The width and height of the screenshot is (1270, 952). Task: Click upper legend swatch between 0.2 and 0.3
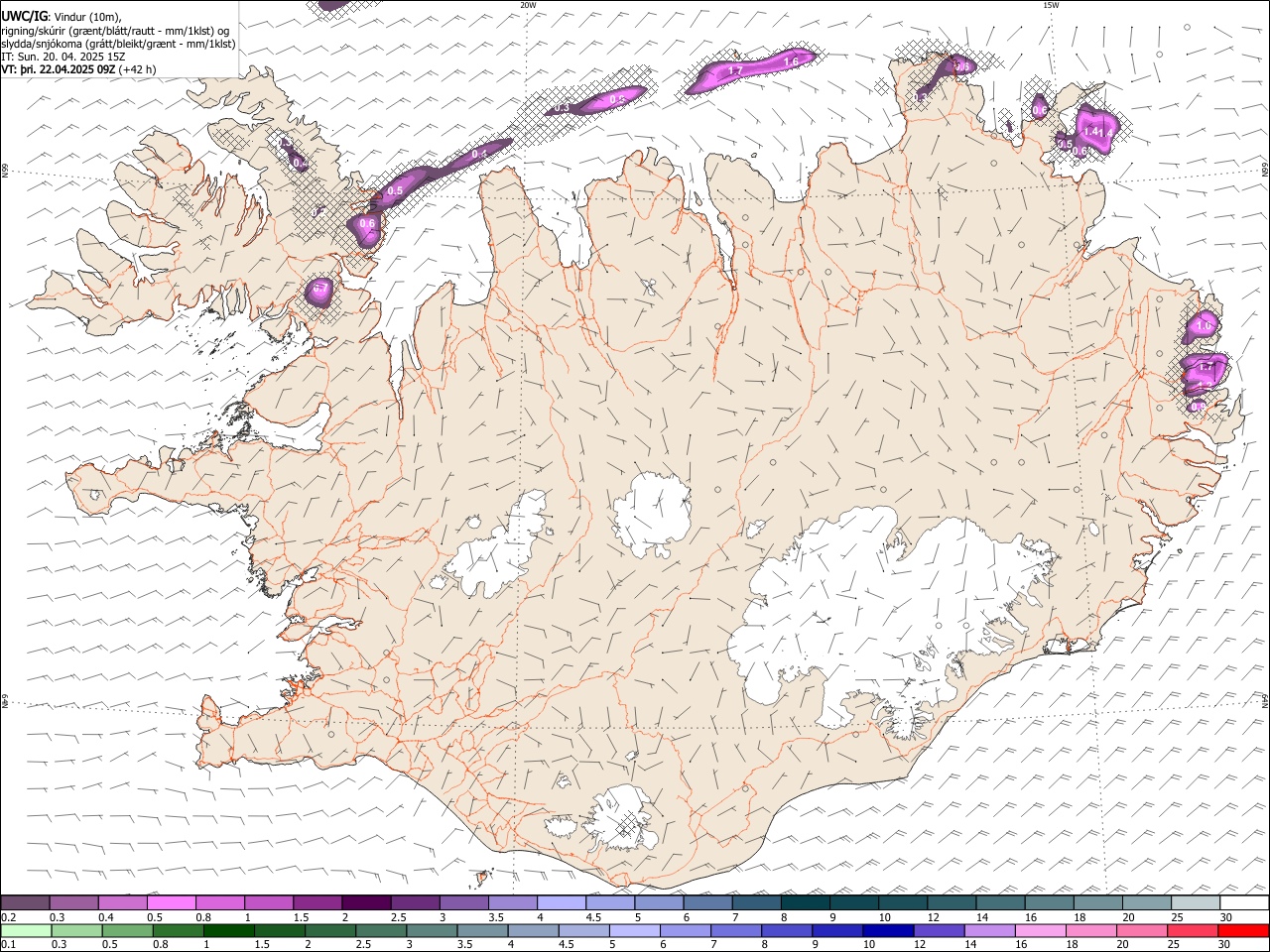pos(25,902)
